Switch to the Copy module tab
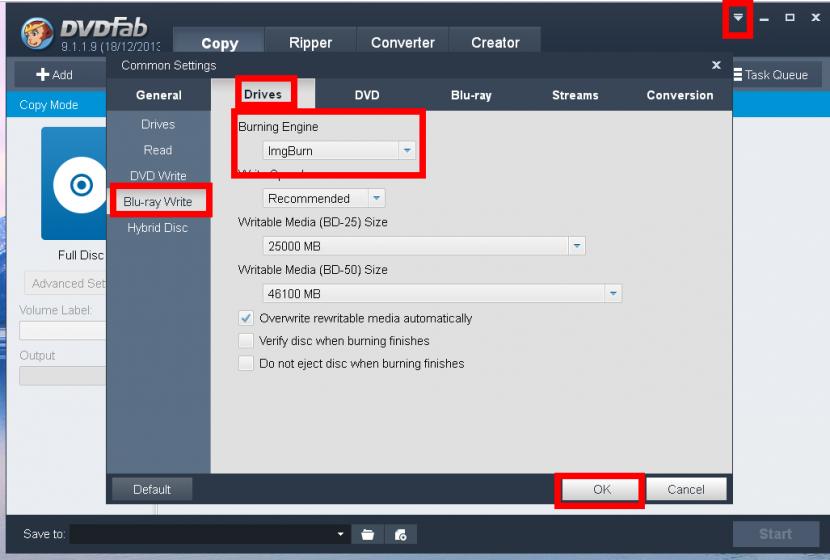830x560 pixels. (219, 42)
